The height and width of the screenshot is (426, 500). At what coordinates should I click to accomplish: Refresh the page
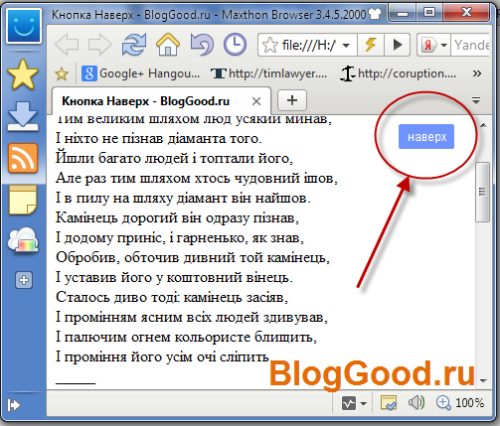[134, 44]
